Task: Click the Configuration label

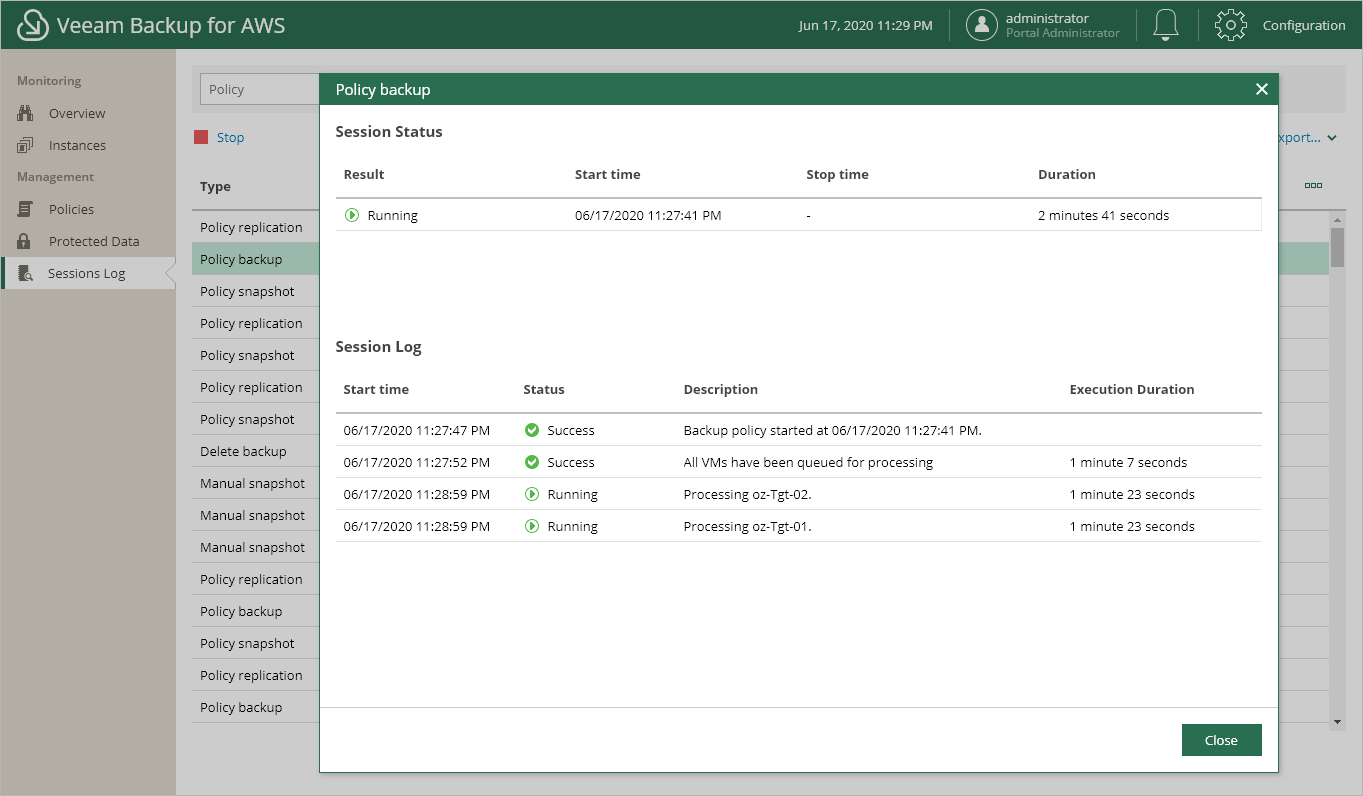Action: 1304,25
